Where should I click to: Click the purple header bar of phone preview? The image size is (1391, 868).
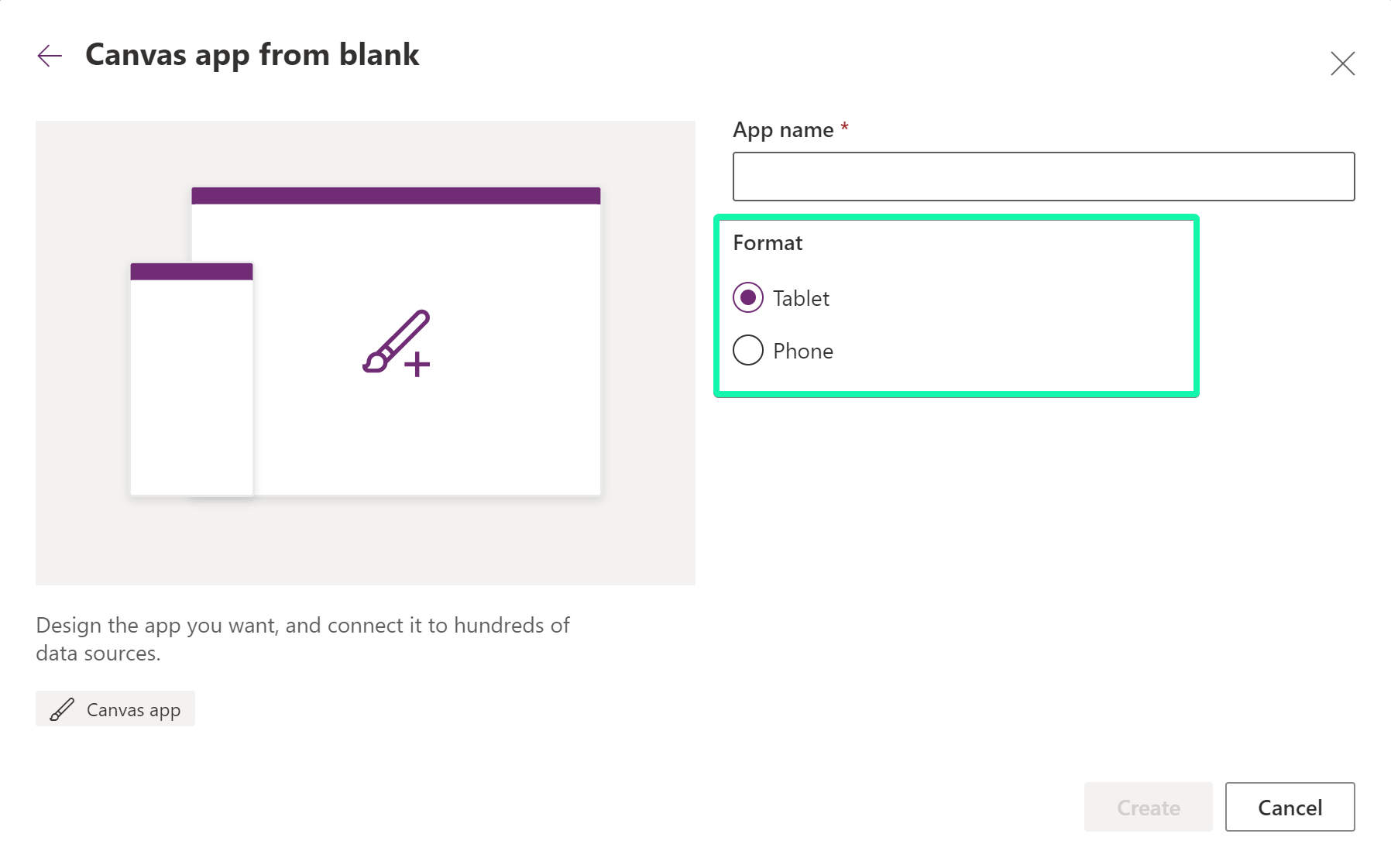[x=191, y=272]
